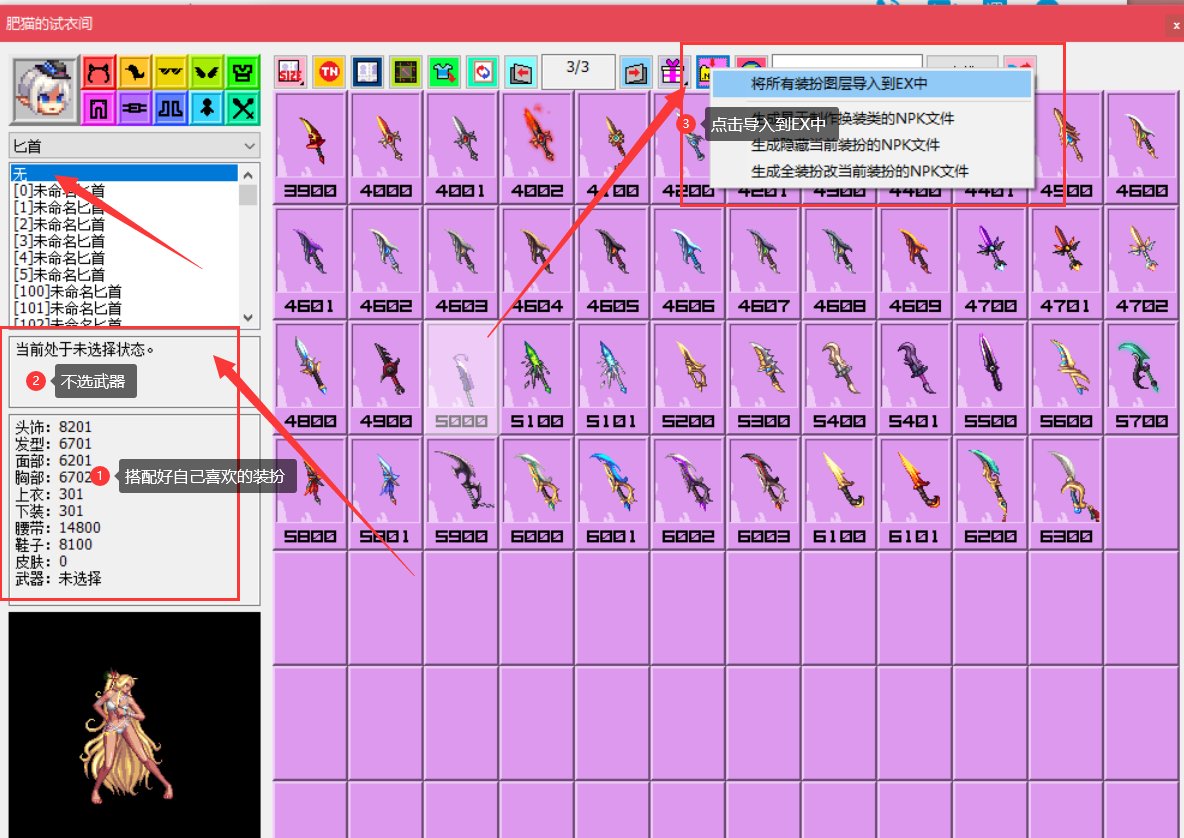Select the red cat-ear hair category icon
Screen dimensions: 1184x838
pos(98,72)
